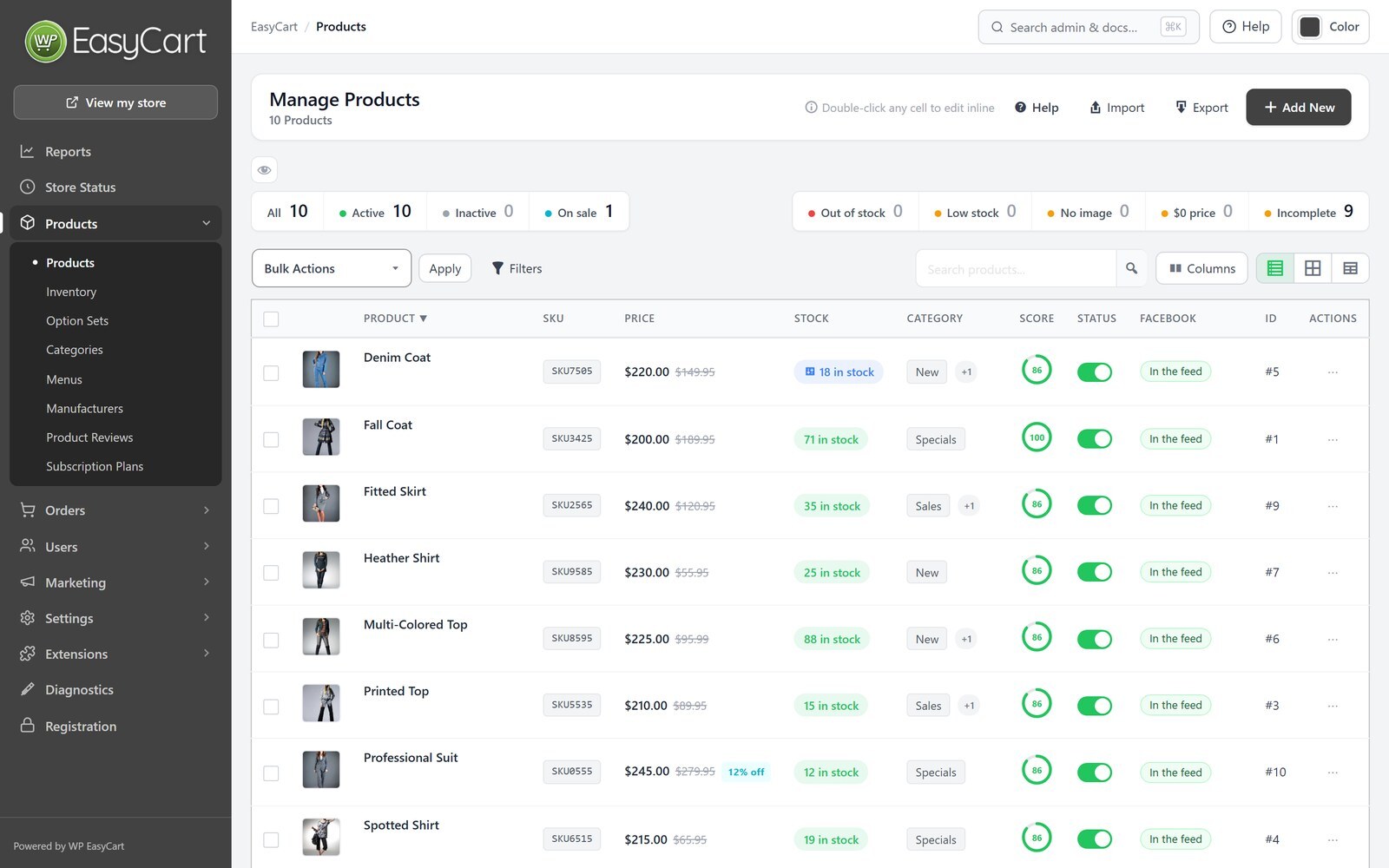Image resolution: width=1389 pixels, height=868 pixels.
Task: Switch to list view layout icon
Action: coord(1275,268)
